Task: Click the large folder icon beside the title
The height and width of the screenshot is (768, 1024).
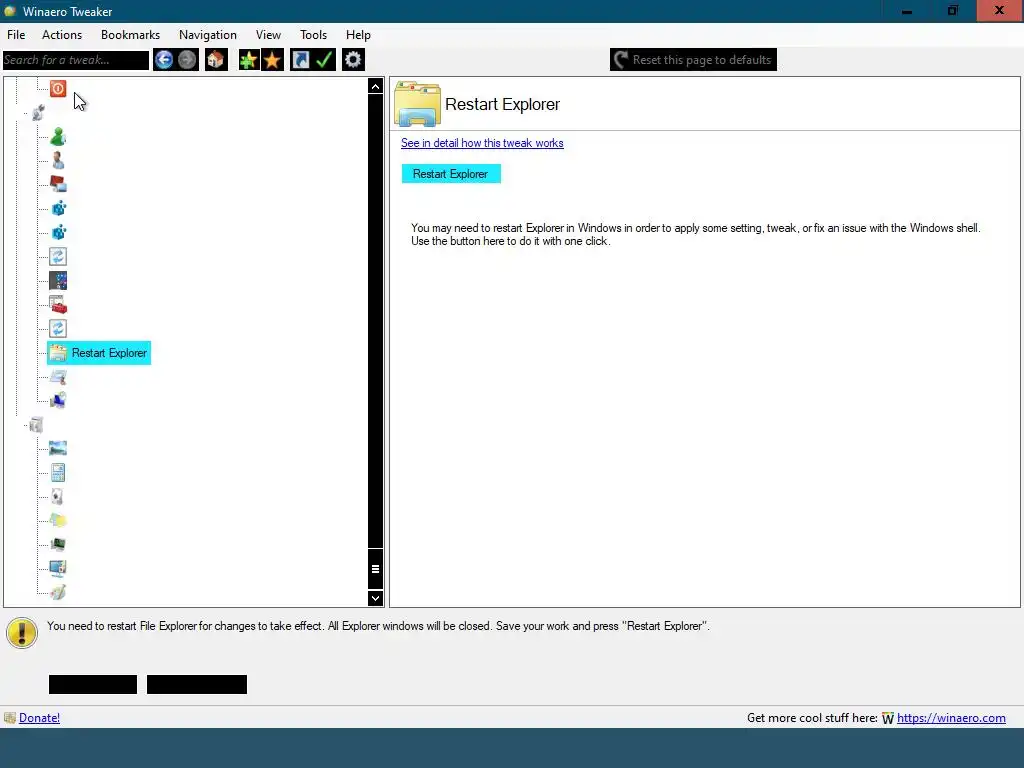Action: coord(417,104)
